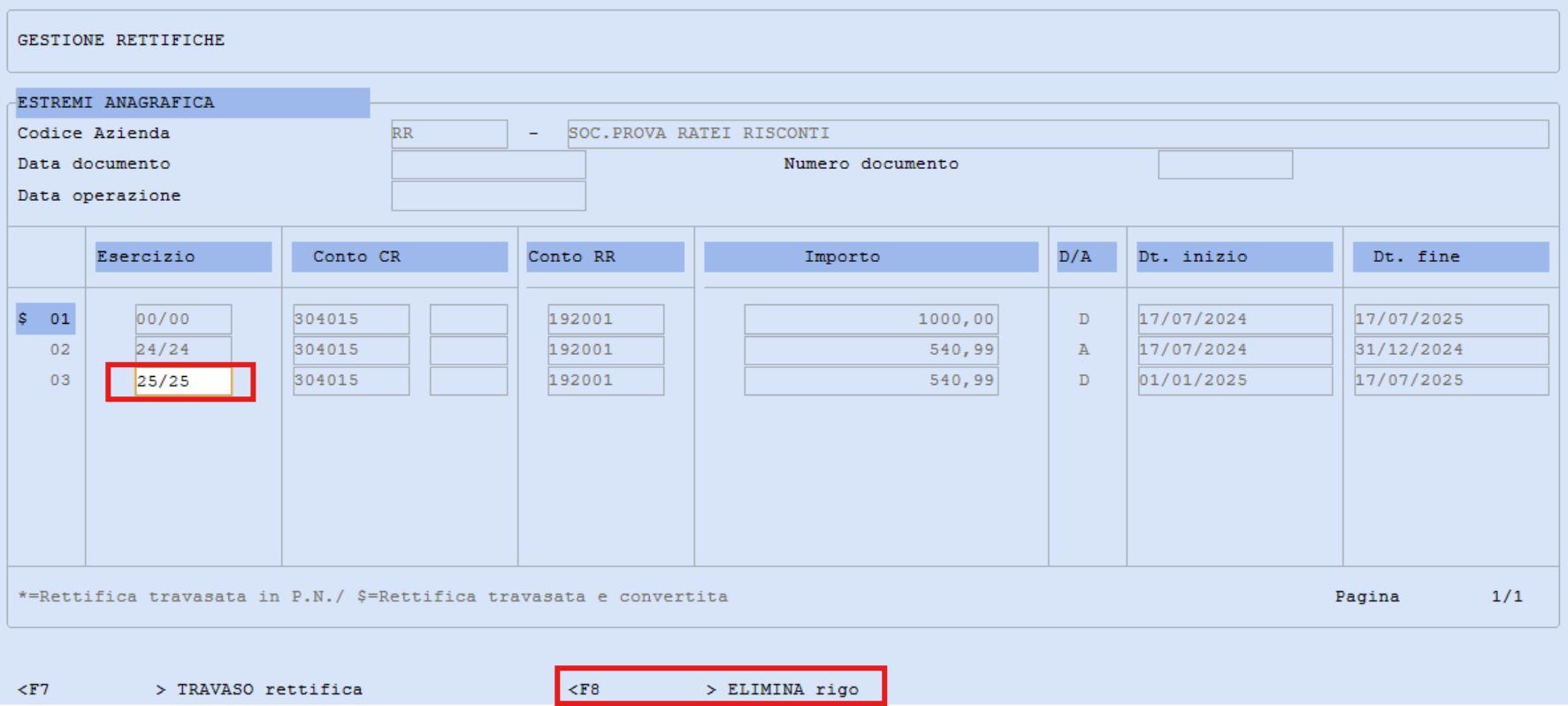Image resolution: width=1568 pixels, height=706 pixels.
Task: Click the Data documento input field
Action: click(488, 165)
